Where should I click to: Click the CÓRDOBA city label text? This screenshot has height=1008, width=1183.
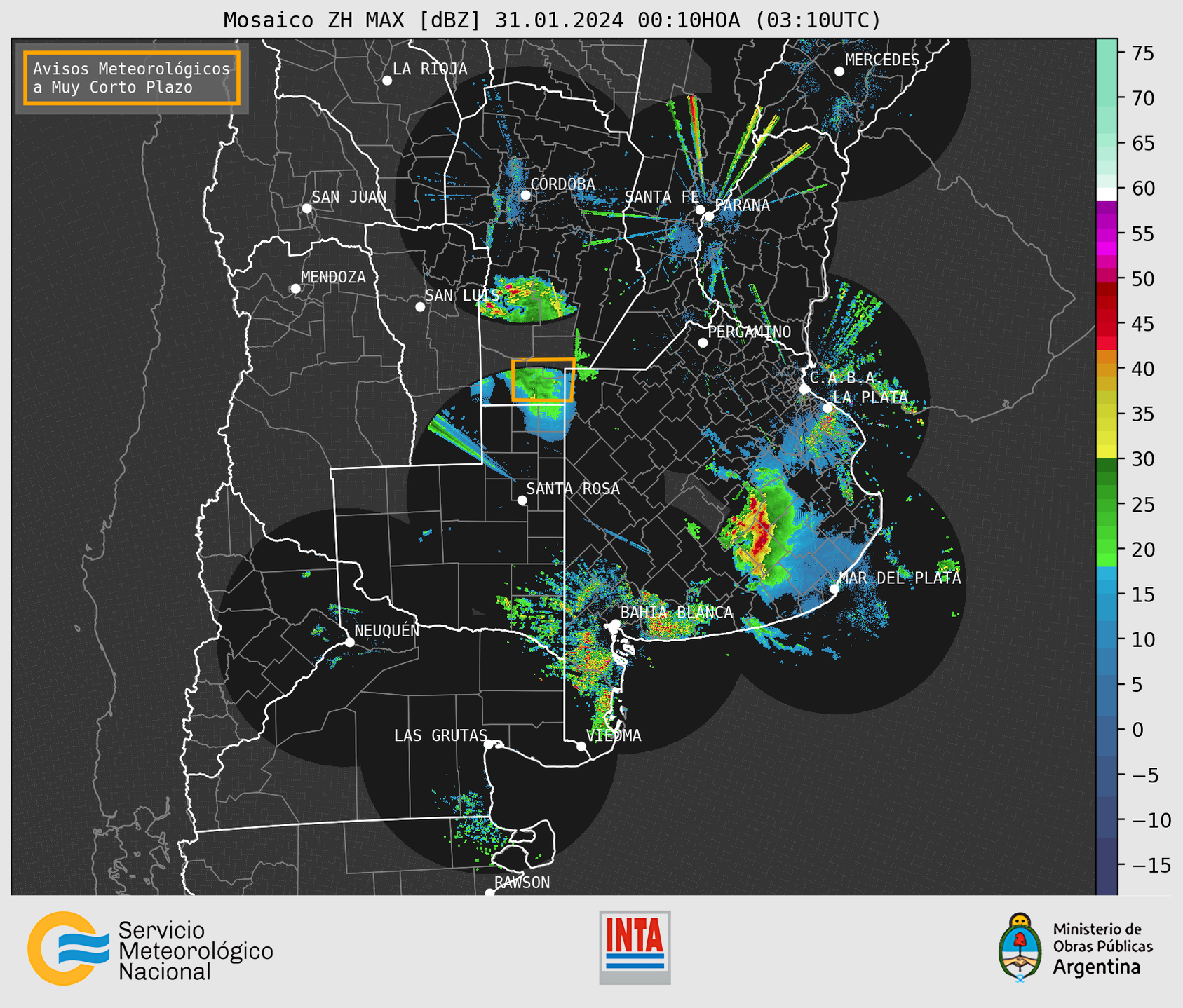(562, 184)
